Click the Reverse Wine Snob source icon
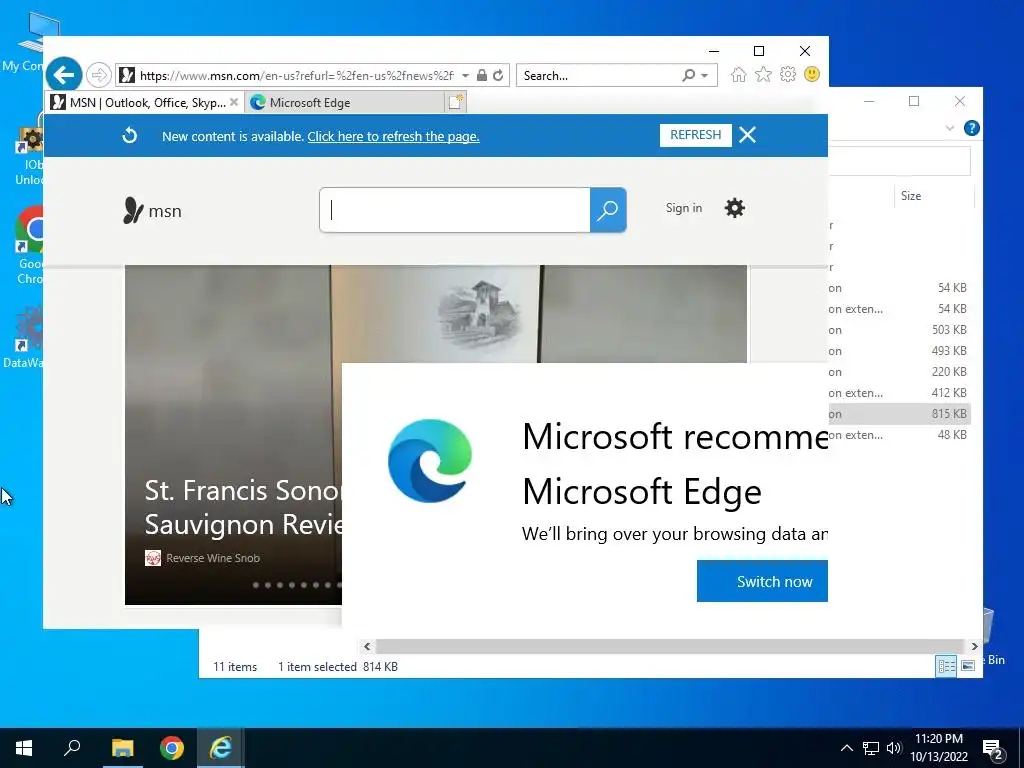Image resolution: width=1024 pixels, height=768 pixels. pos(153,558)
